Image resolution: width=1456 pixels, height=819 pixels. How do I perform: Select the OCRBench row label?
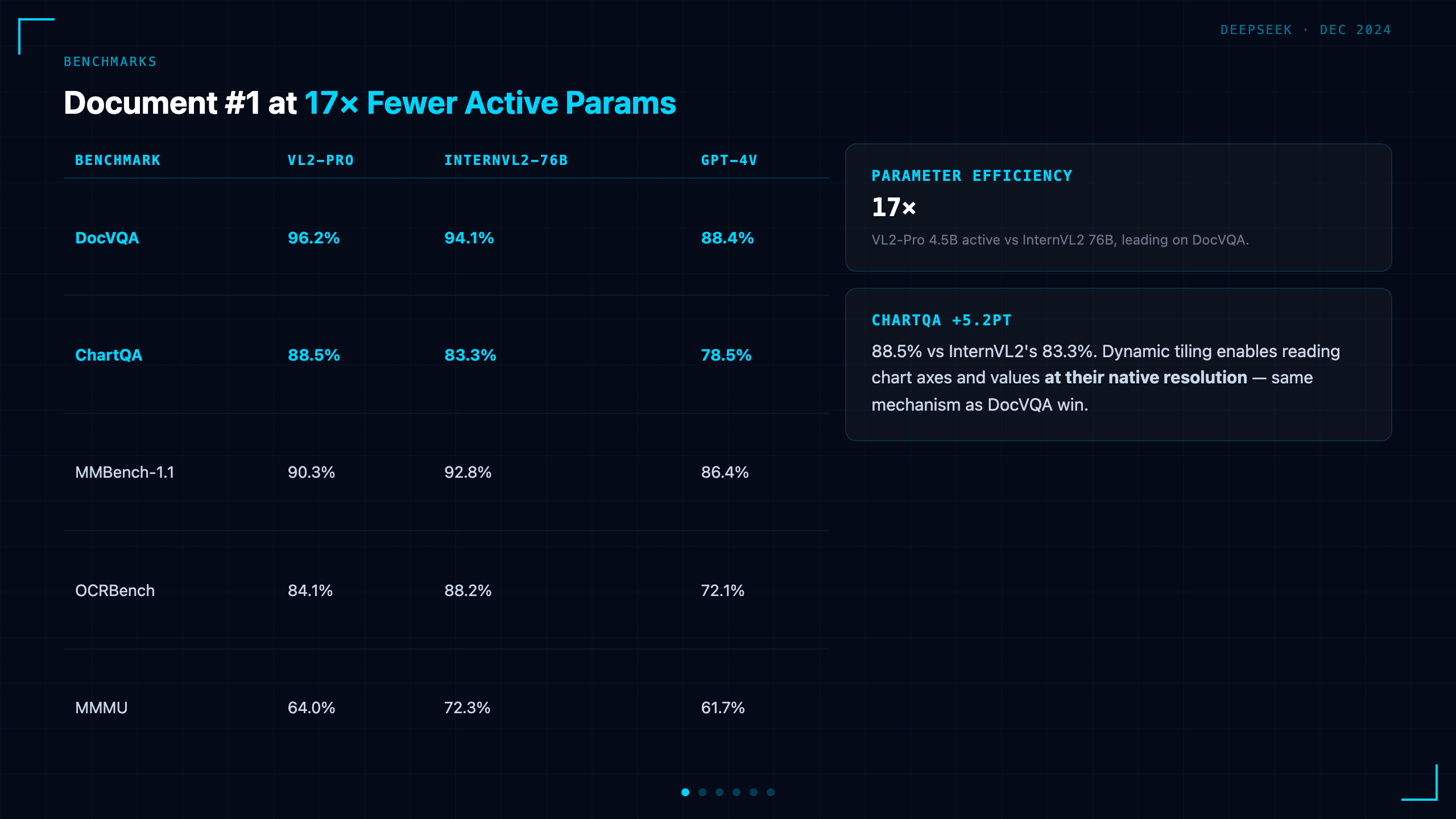(115, 590)
